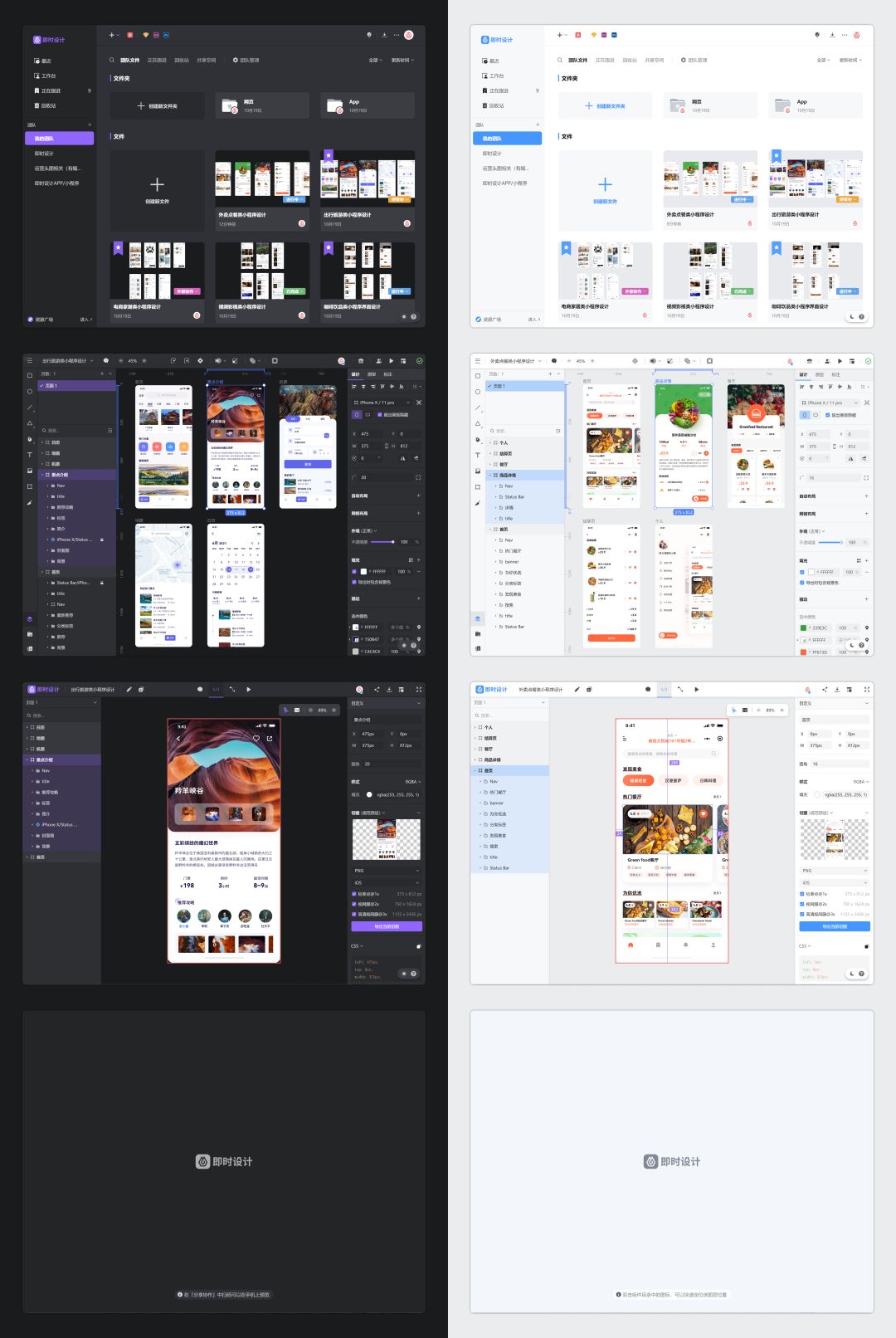Select the image tool in the light editor
Image resolution: width=896 pixels, height=1338 pixels.
tap(478, 471)
